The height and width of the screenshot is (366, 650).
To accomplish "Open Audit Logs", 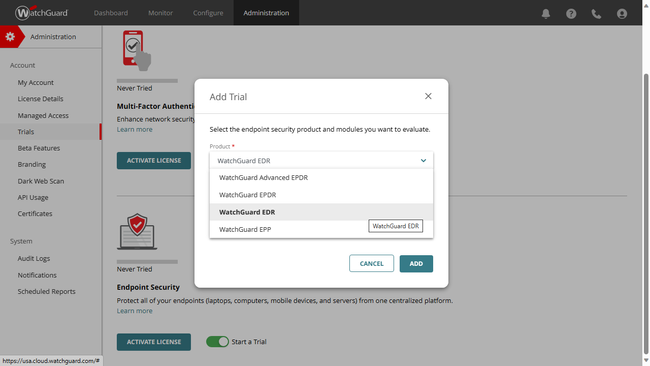I will coord(34,258).
